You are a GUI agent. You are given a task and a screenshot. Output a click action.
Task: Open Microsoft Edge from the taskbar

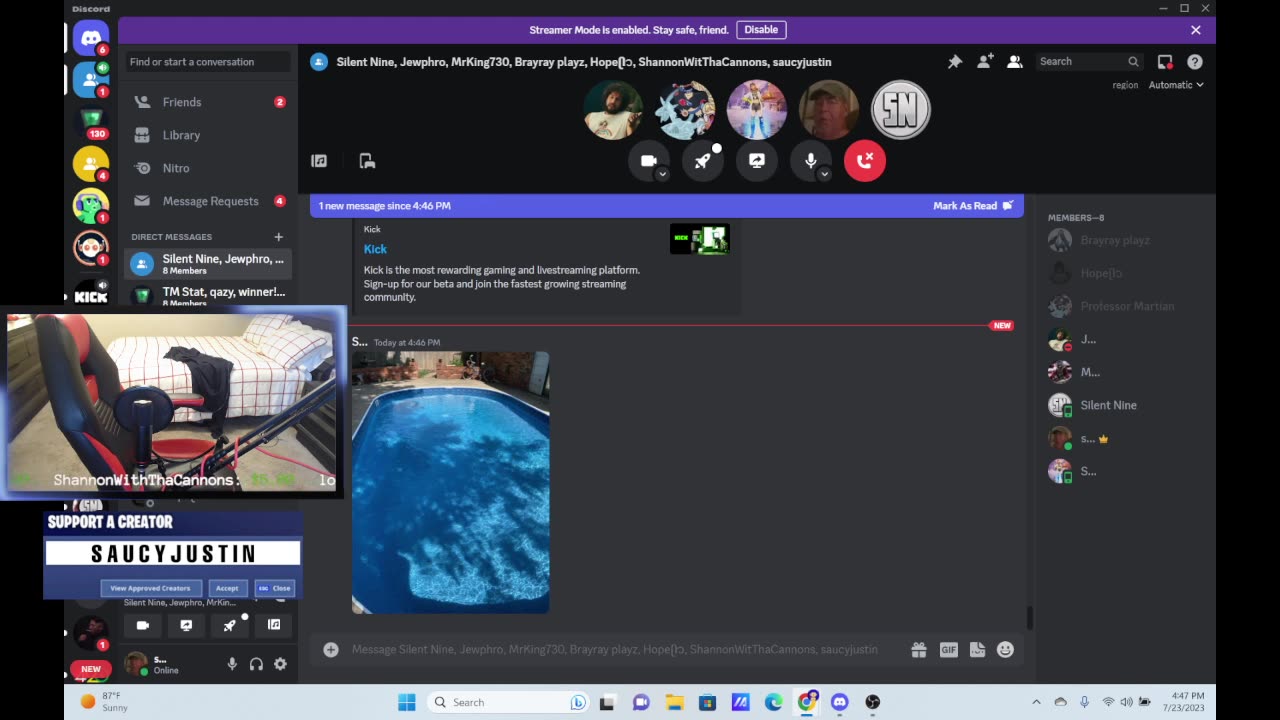click(773, 702)
